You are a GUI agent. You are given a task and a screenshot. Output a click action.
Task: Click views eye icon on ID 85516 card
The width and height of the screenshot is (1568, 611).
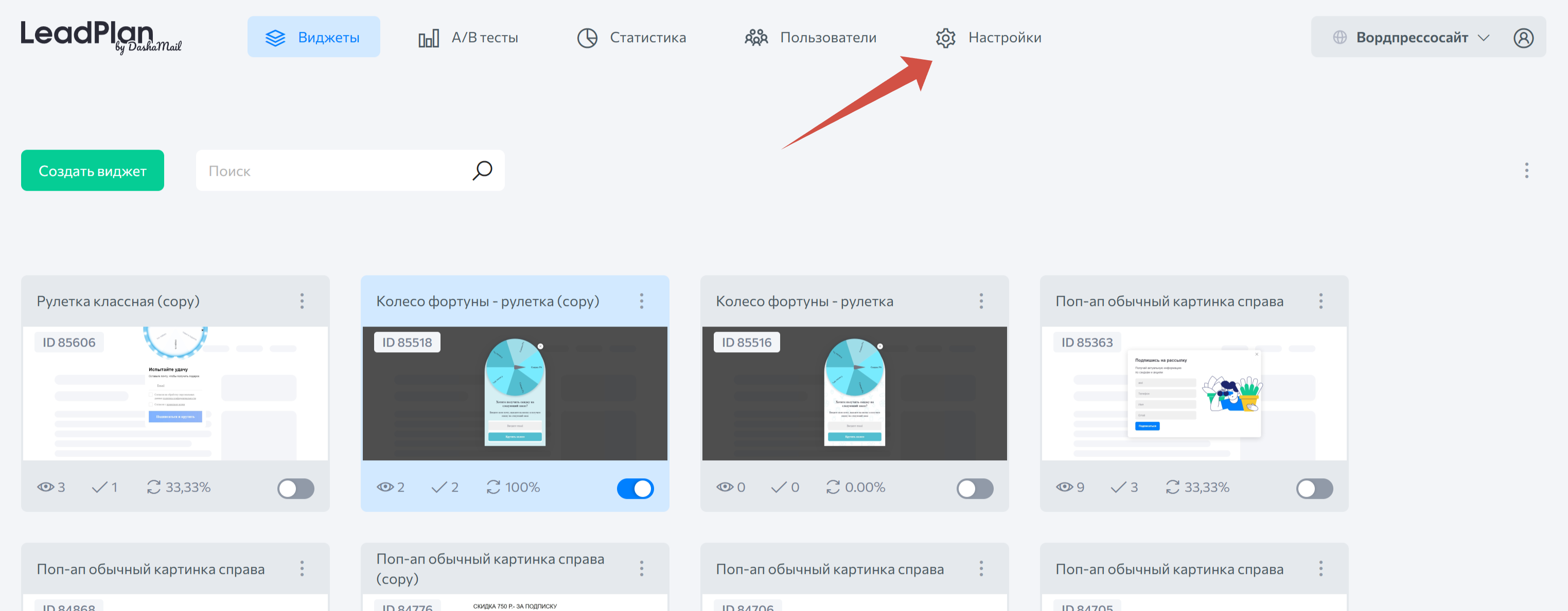pos(725,488)
